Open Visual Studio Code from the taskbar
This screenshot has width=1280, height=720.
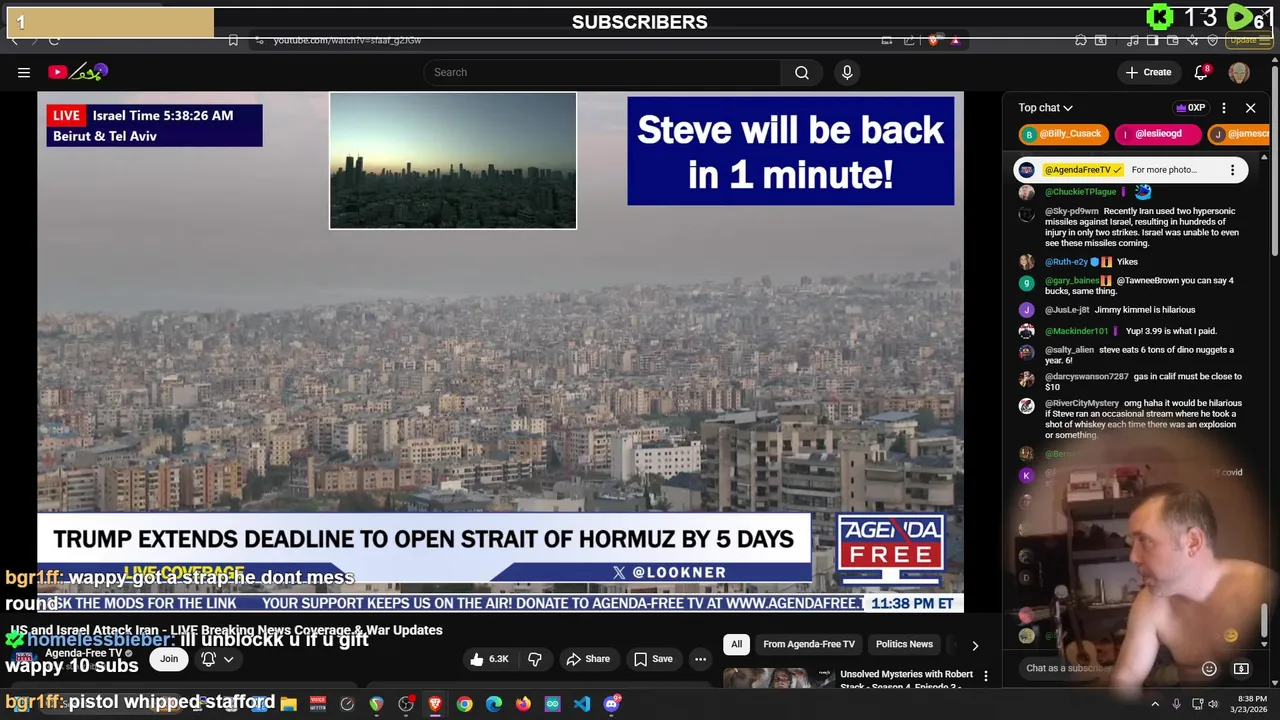tap(582, 704)
